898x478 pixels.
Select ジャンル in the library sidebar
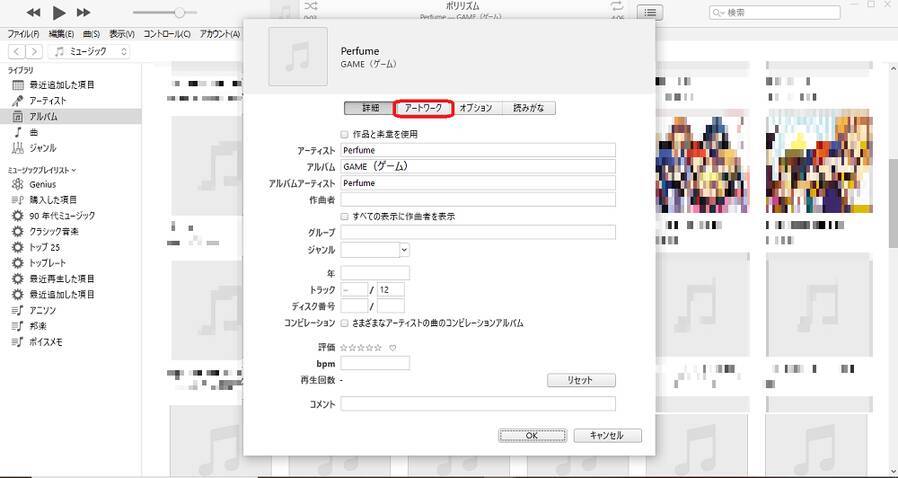click(42, 148)
